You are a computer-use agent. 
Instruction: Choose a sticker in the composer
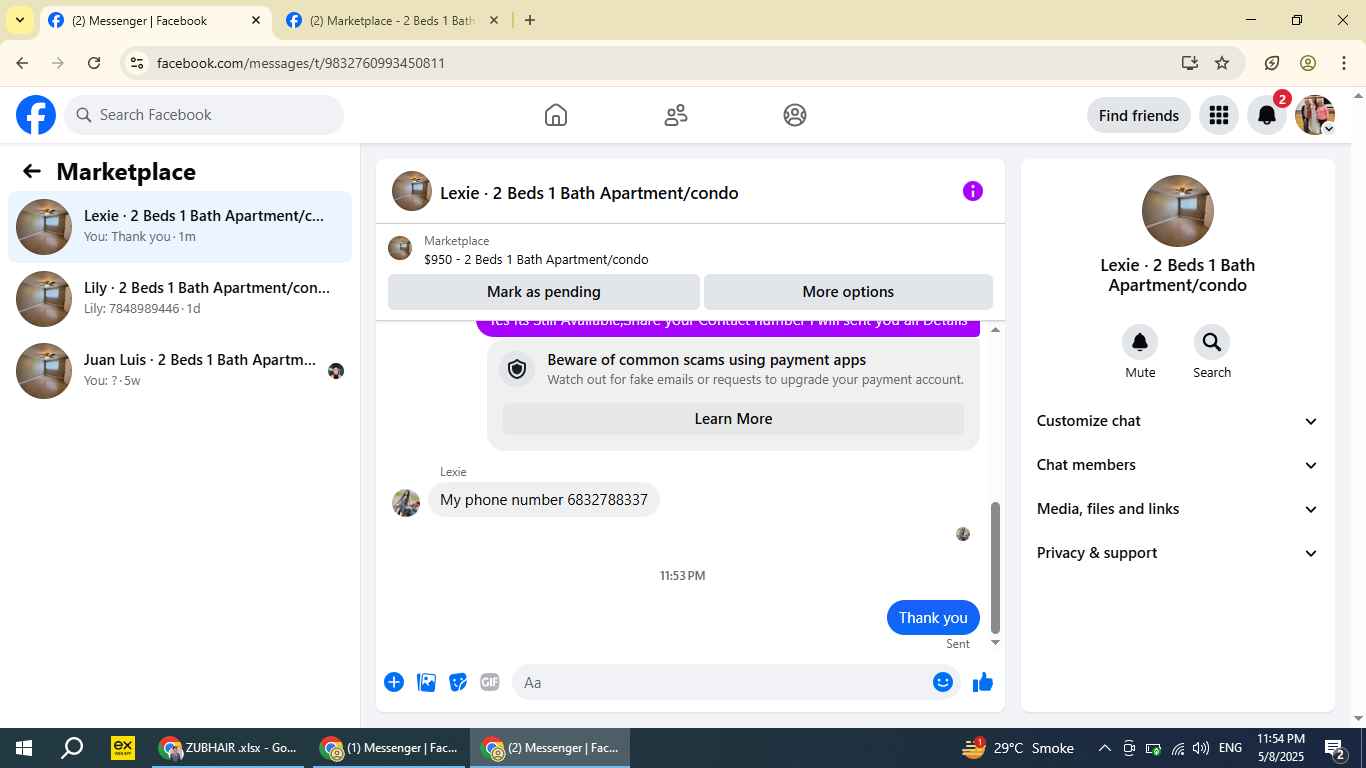(x=458, y=682)
